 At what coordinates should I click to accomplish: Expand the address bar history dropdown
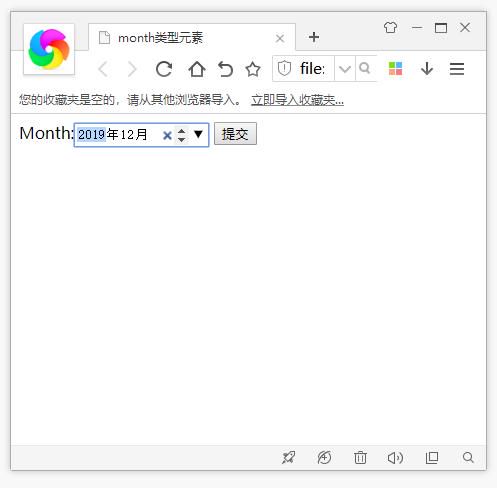coord(345,69)
